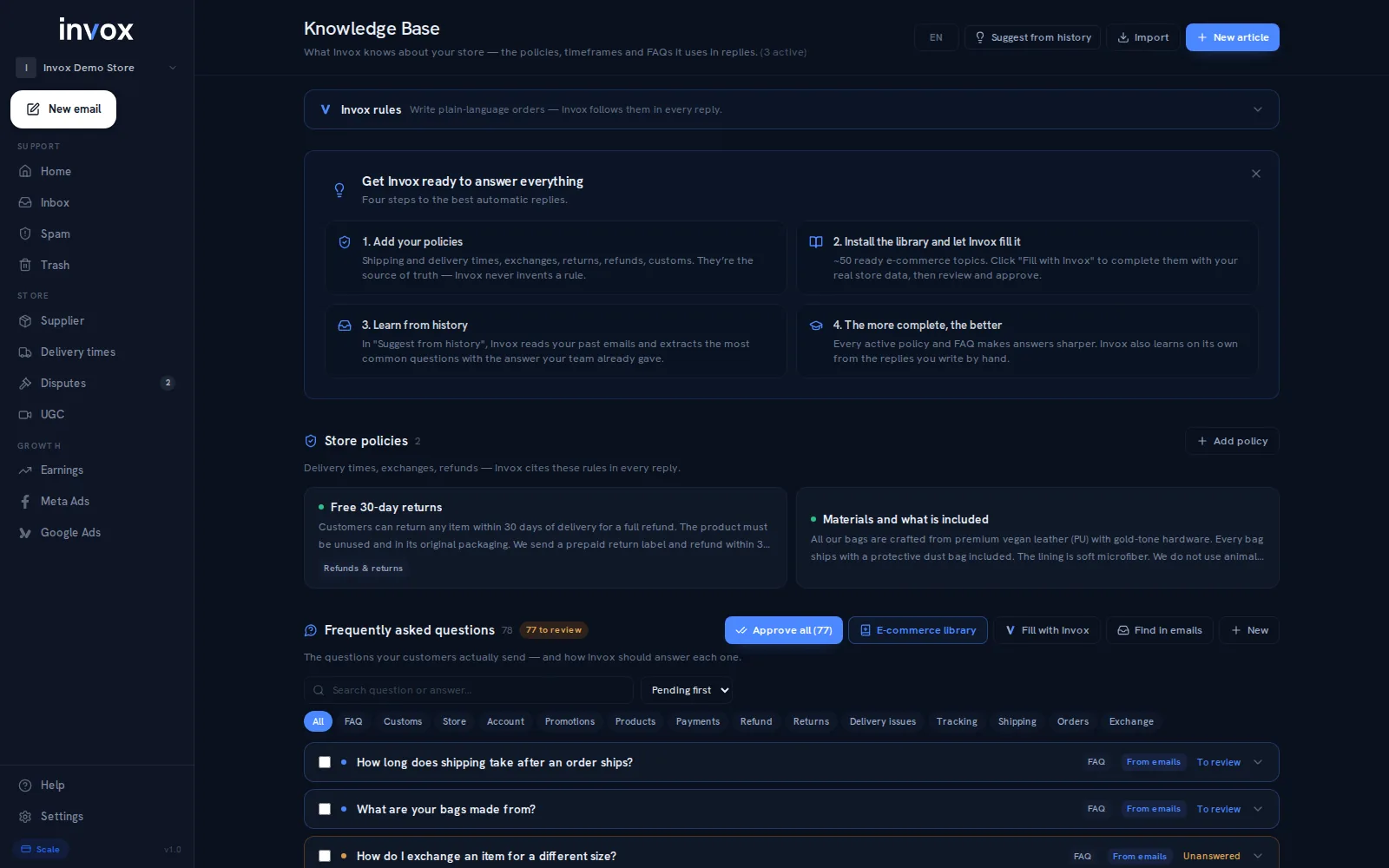The width and height of the screenshot is (1389, 868).
Task: Click the invox logo
Action: pos(96,30)
